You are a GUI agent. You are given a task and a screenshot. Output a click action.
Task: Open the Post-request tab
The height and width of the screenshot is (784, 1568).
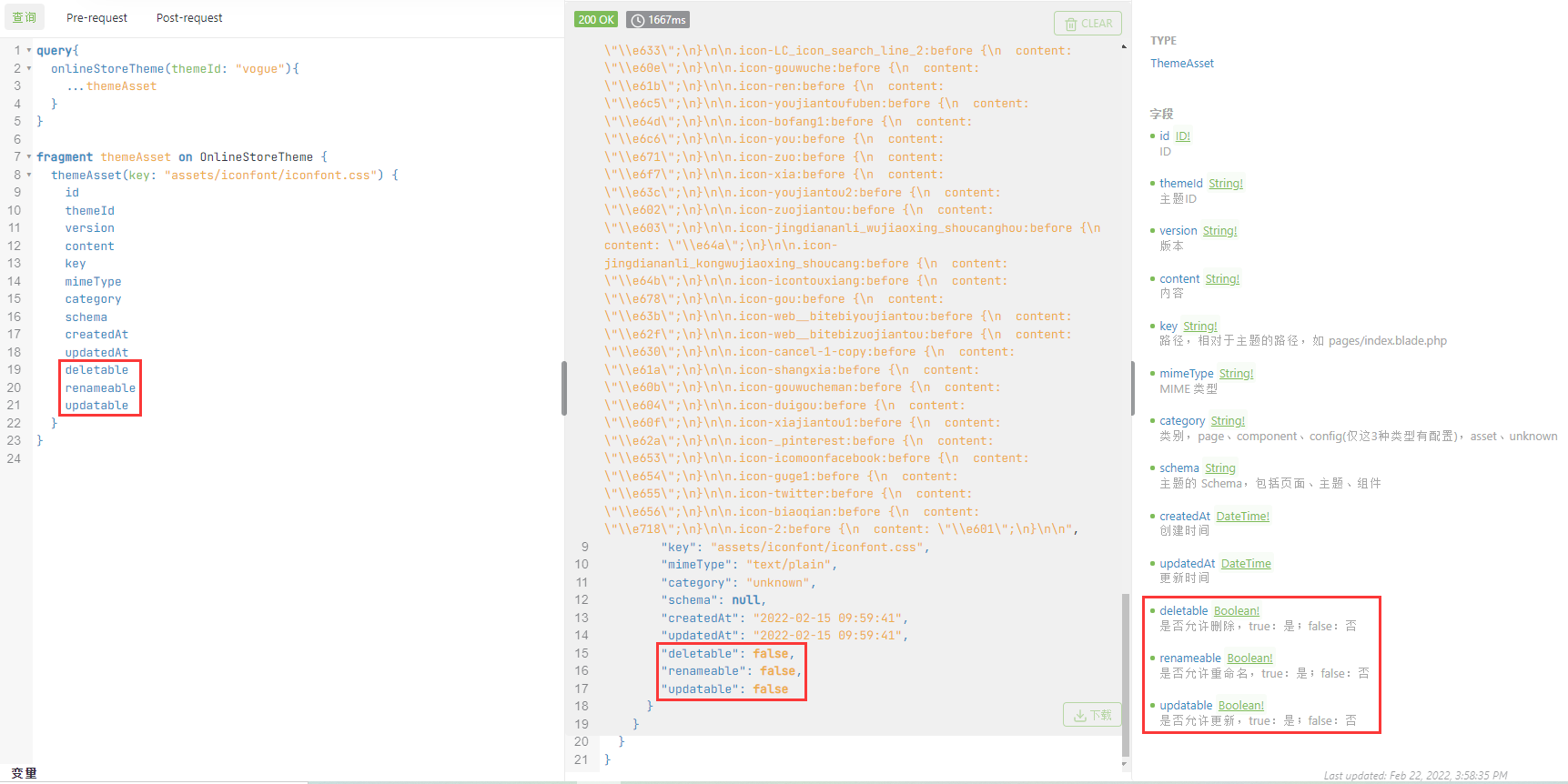[189, 18]
